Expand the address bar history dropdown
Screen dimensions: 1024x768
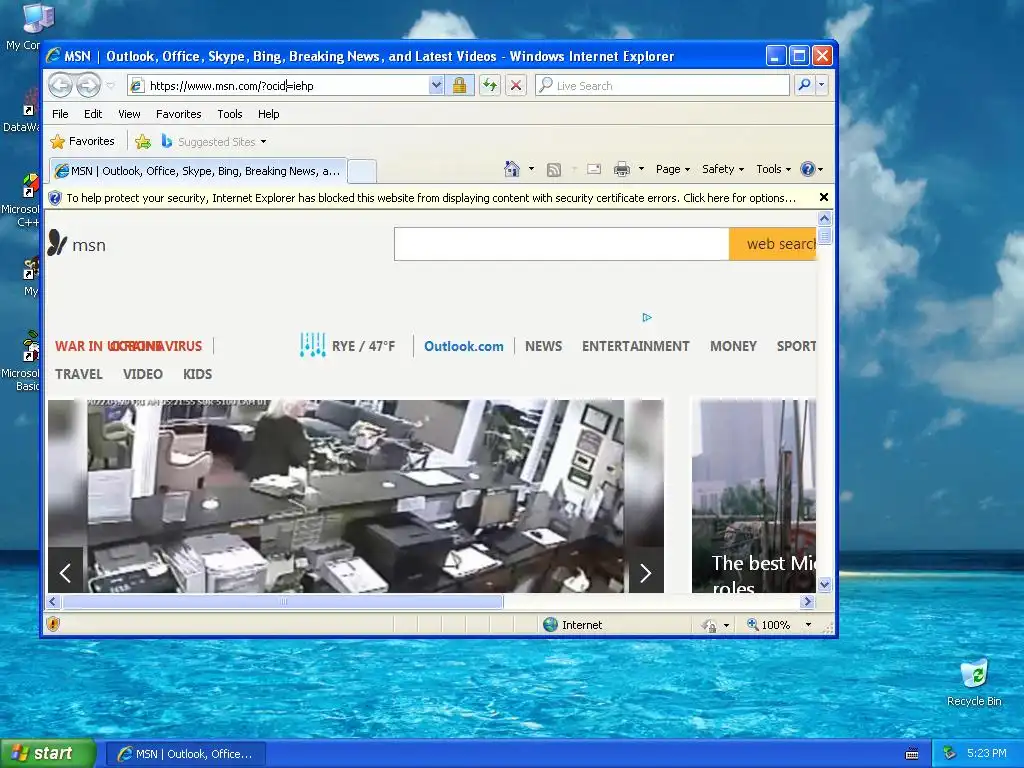click(436, 86)
